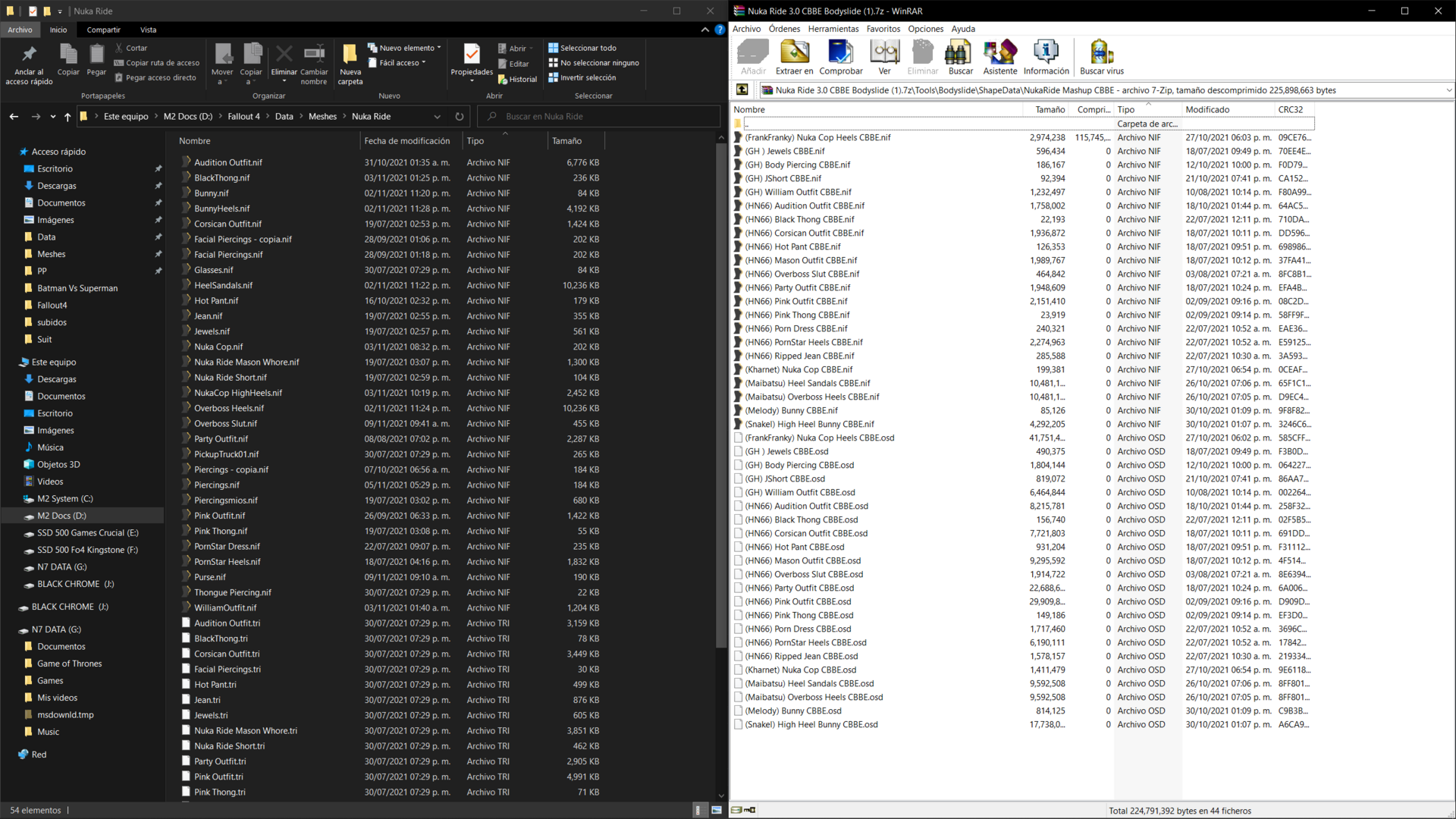Open WinRAR Órdenes menu

pyautogui.click(x=784, y=29)
